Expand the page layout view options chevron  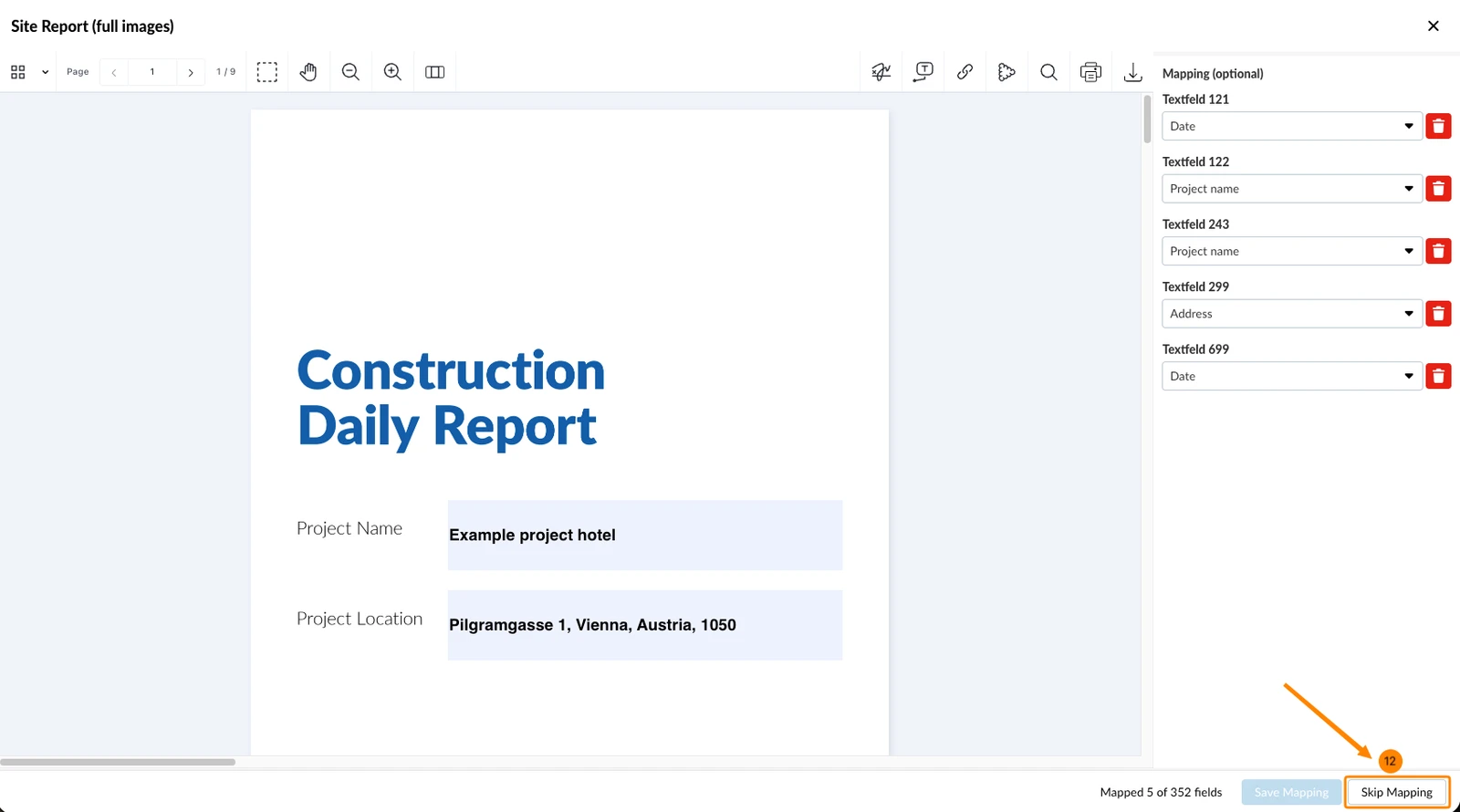tap(45, 72)
